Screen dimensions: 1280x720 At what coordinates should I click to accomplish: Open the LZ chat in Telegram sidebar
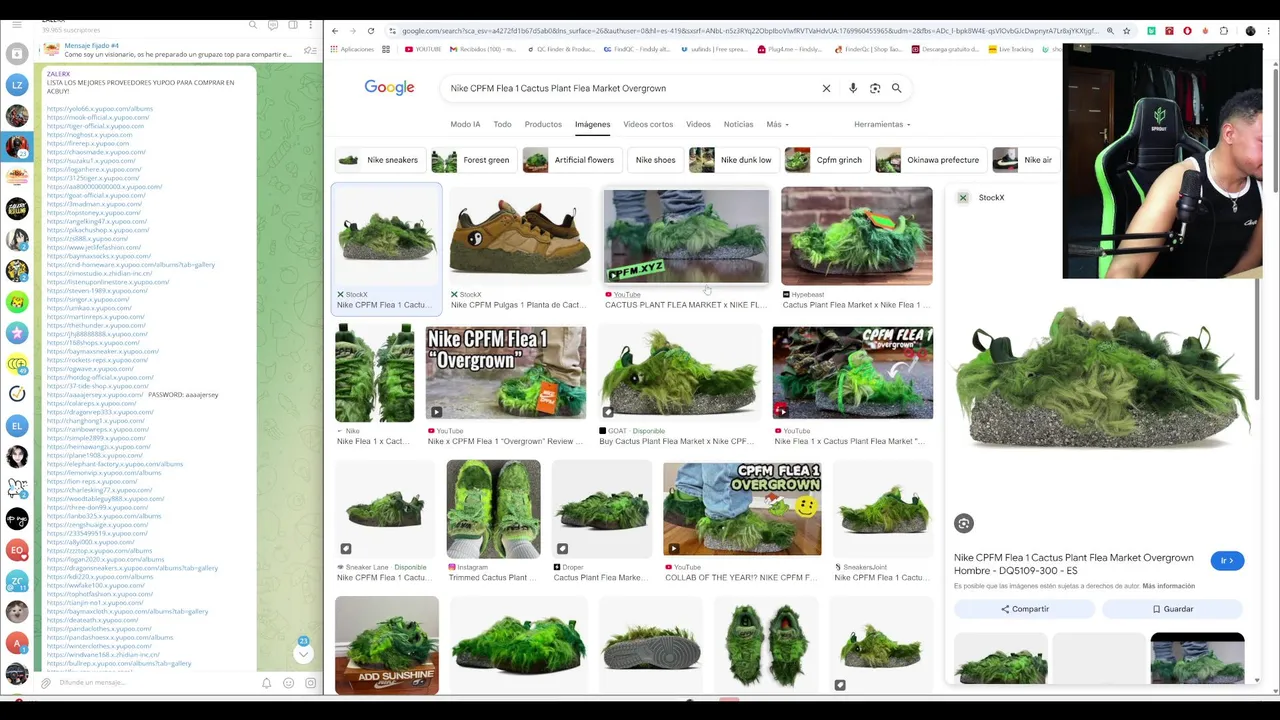tap(17, 85)
